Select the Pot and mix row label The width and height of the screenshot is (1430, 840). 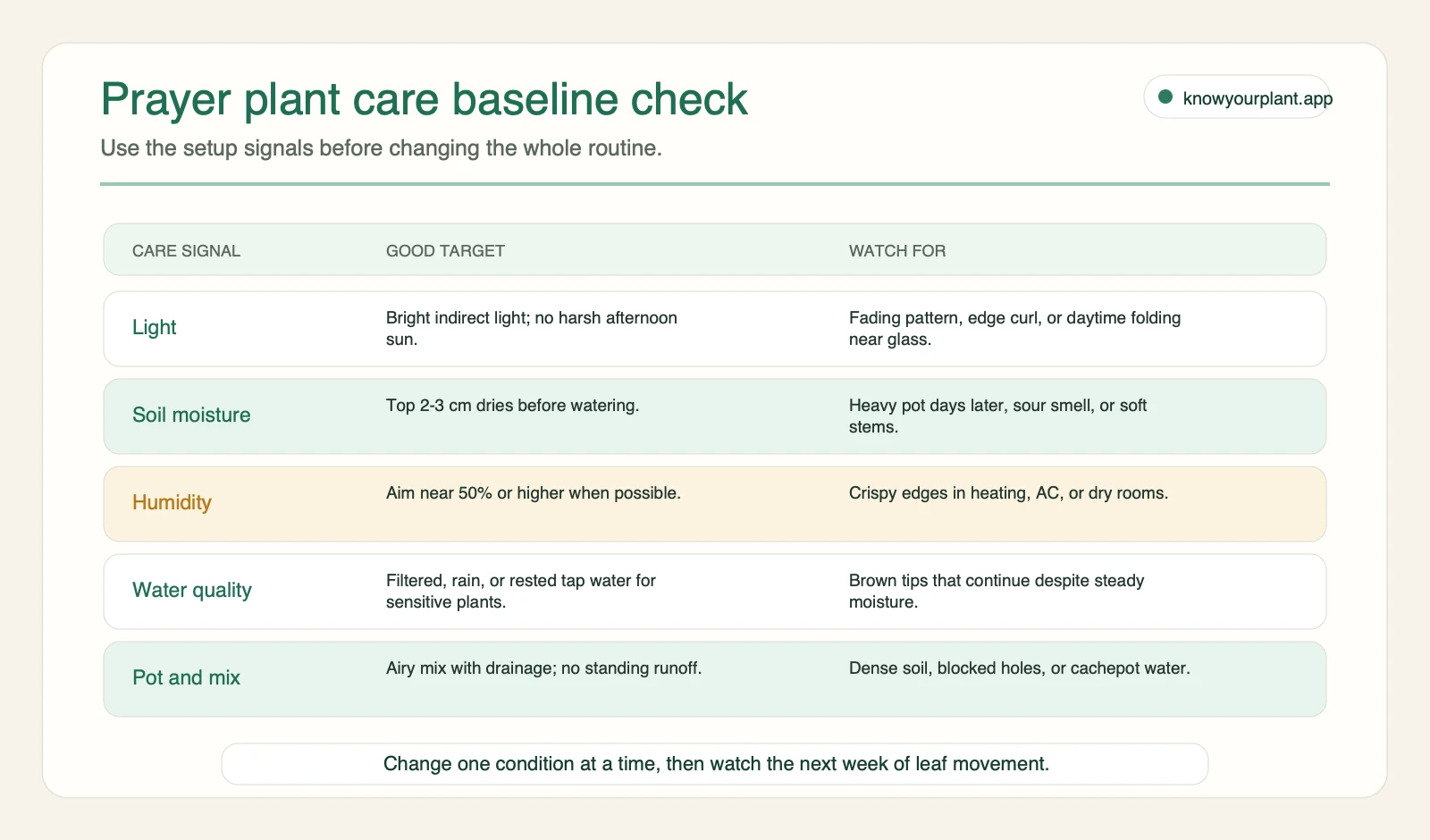[186, 677]
